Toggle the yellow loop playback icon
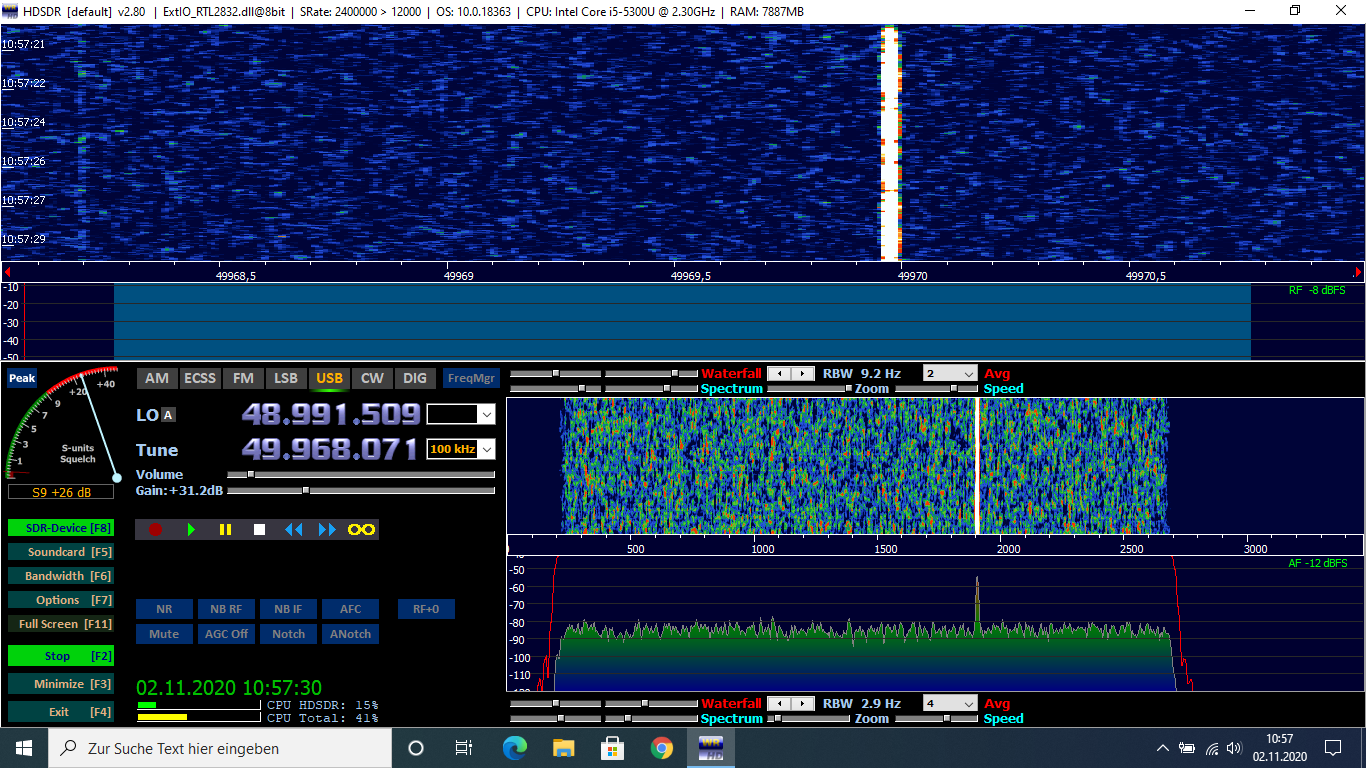1366x768 pixels. tap(361, 529)
